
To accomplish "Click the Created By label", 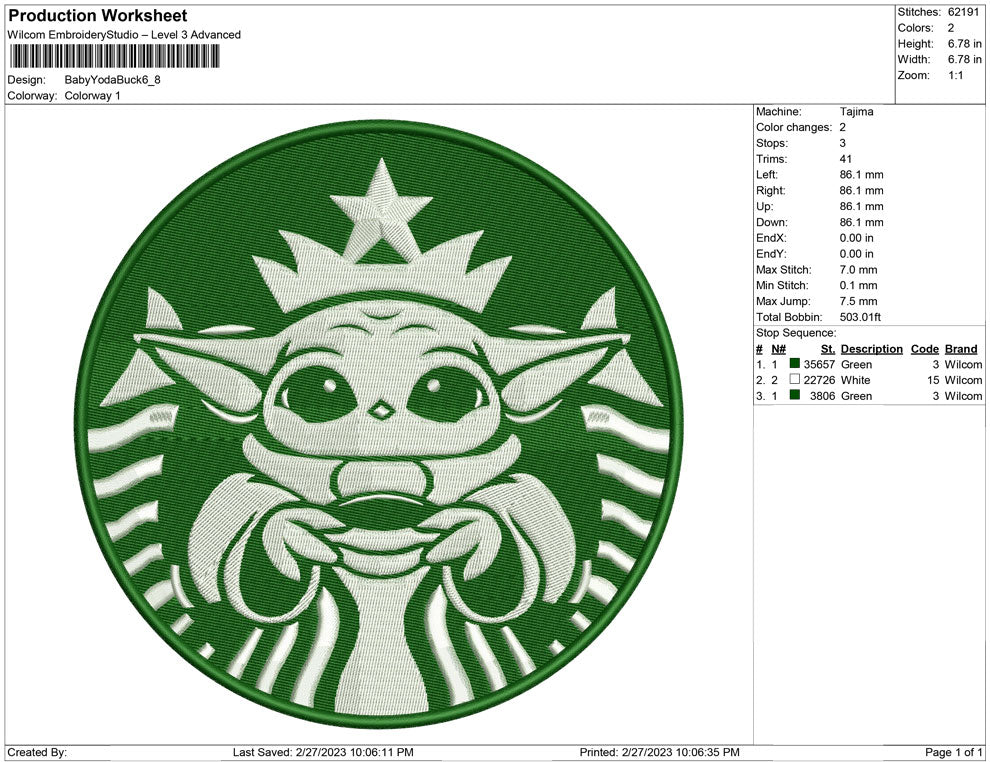I will 37,752.
